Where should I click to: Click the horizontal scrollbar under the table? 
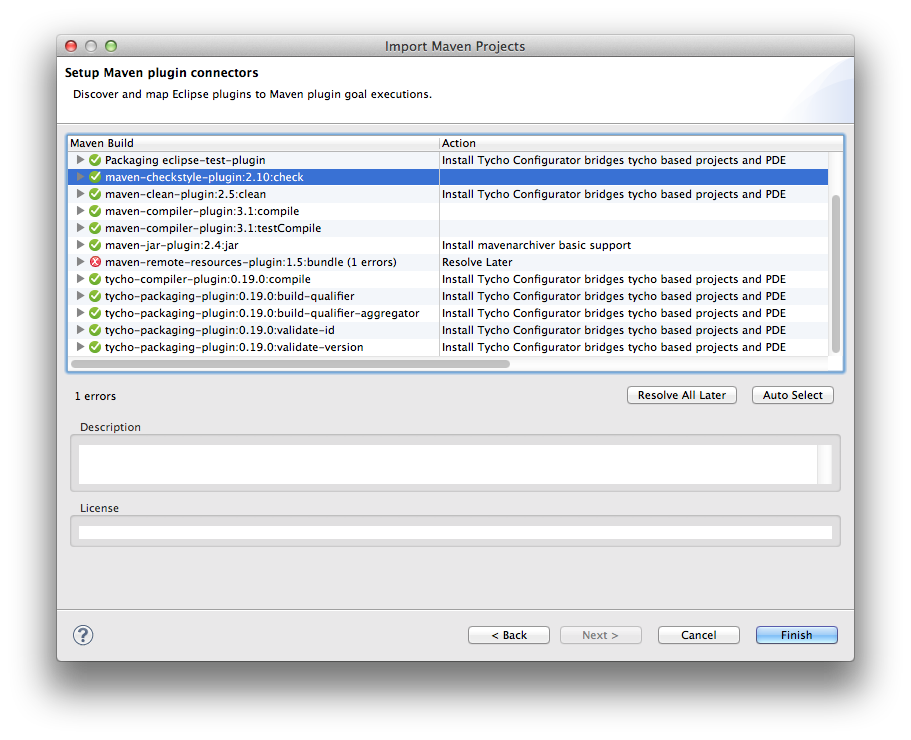click(290, 364)
